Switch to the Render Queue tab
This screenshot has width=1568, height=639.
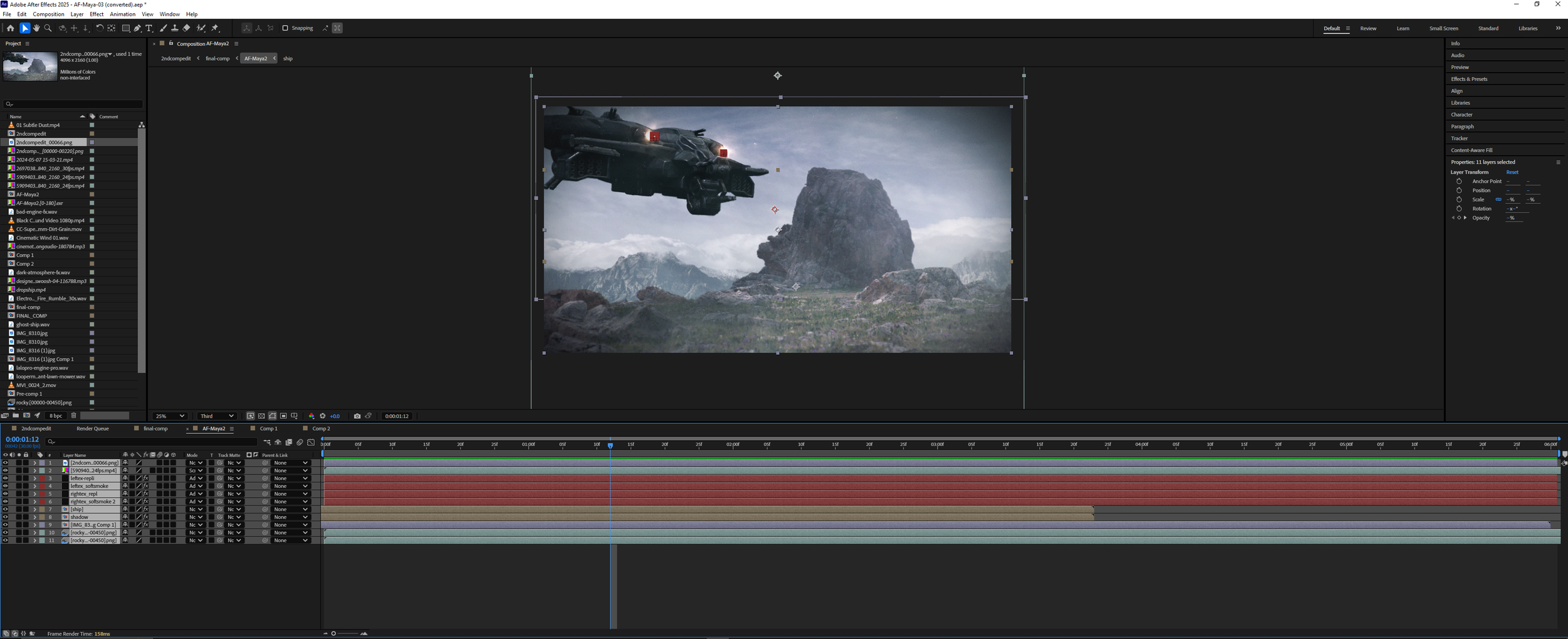click(x=92, y=429)
